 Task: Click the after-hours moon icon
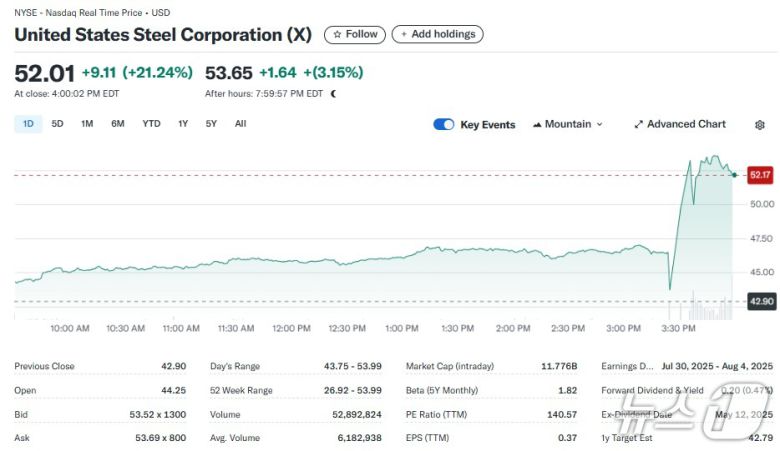(x=333, y=94)
